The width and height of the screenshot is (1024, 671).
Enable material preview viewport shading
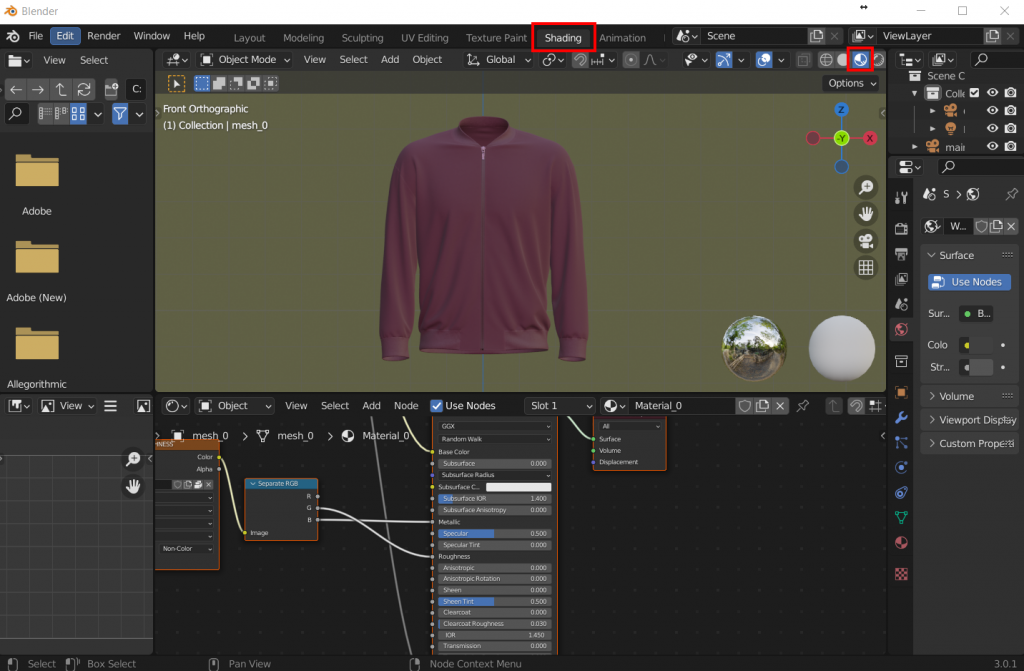[860, 60]
